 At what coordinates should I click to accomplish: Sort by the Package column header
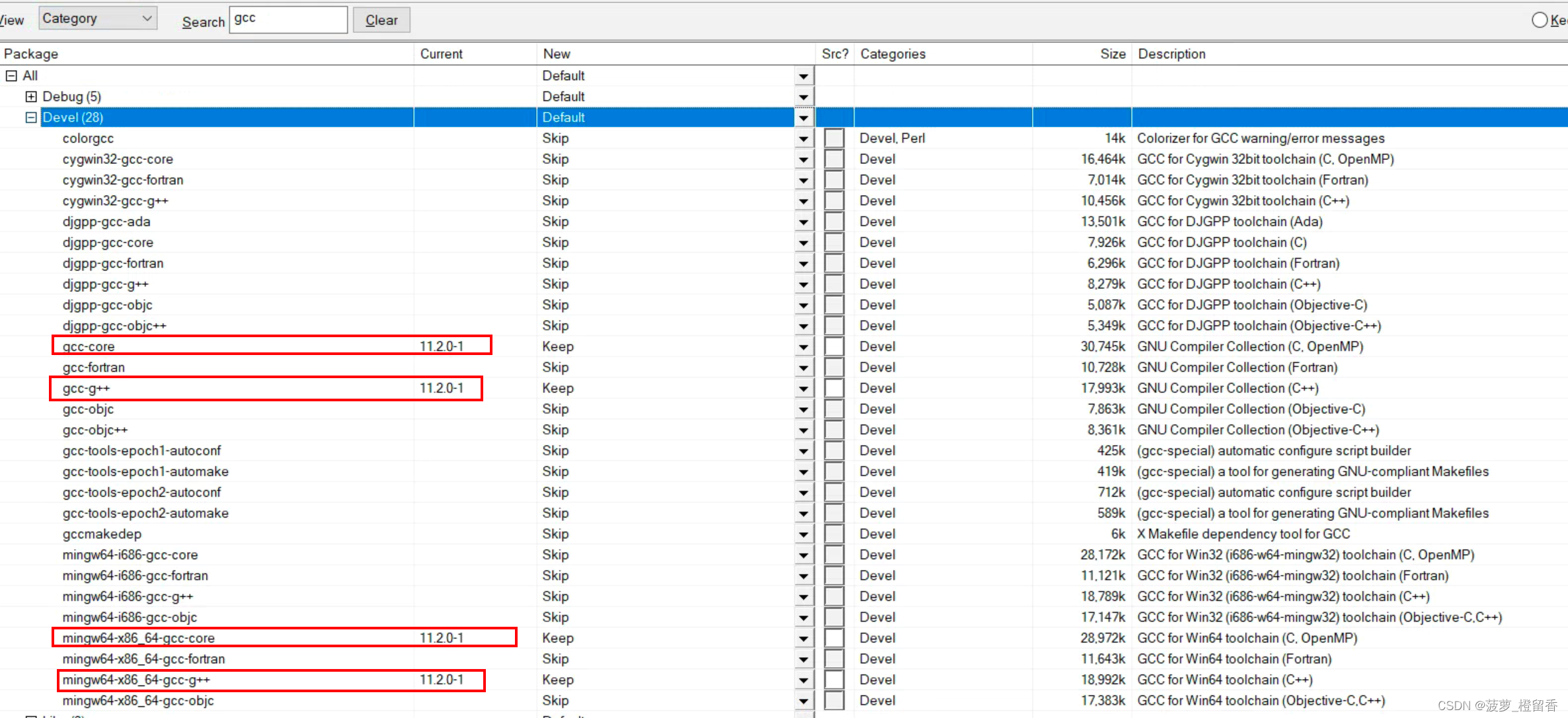(x=207, y=54)
